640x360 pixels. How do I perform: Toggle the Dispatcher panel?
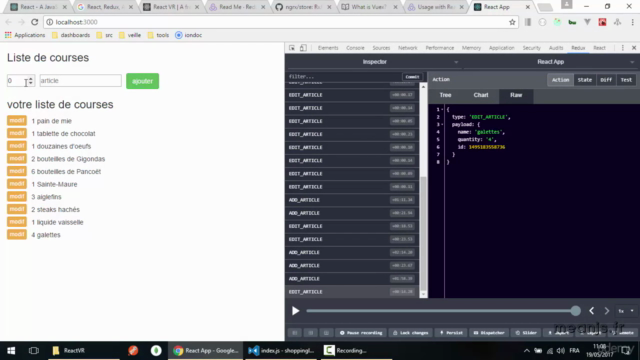pos(489,333)
